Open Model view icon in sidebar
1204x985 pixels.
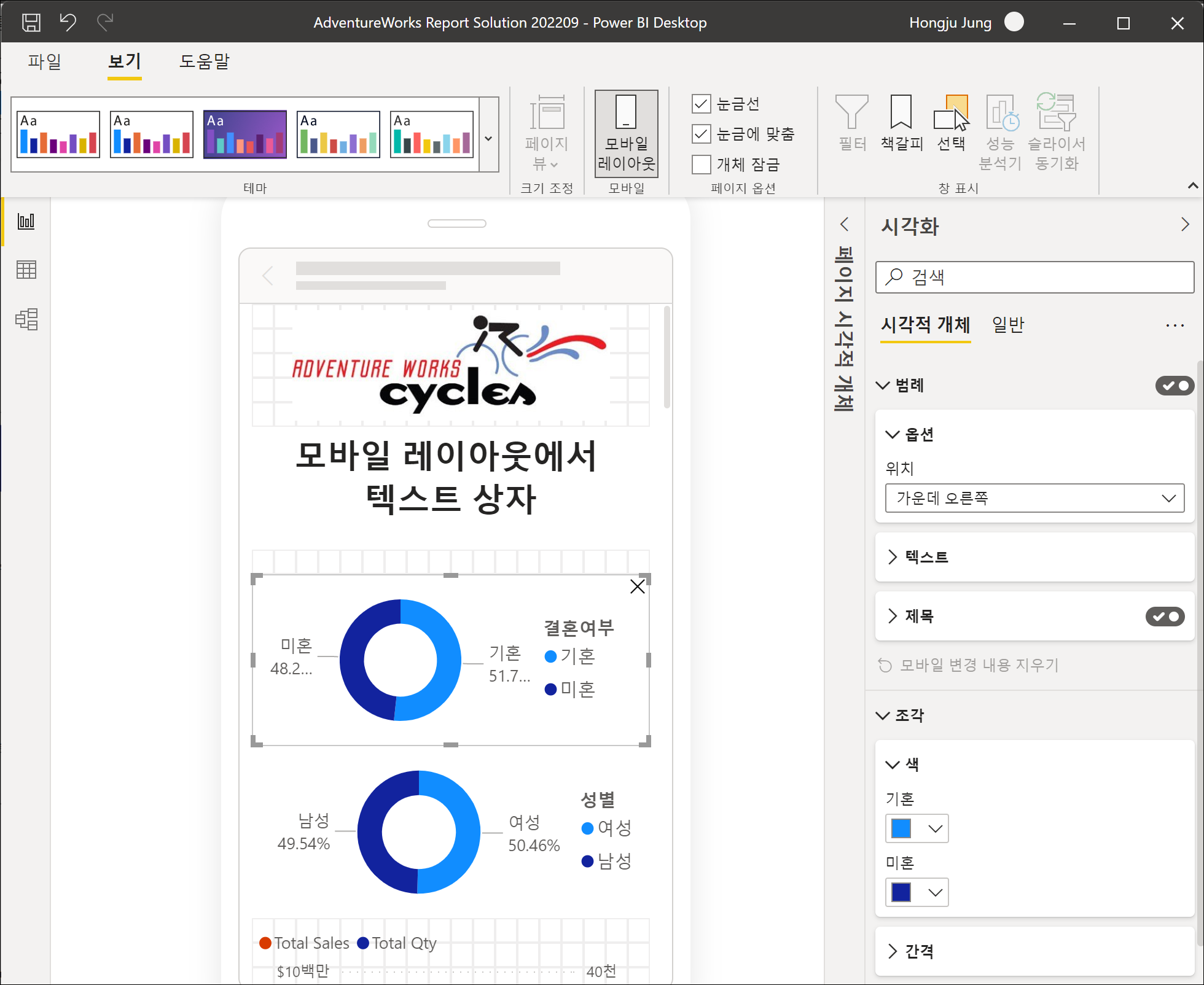click(x=26, y=319)
